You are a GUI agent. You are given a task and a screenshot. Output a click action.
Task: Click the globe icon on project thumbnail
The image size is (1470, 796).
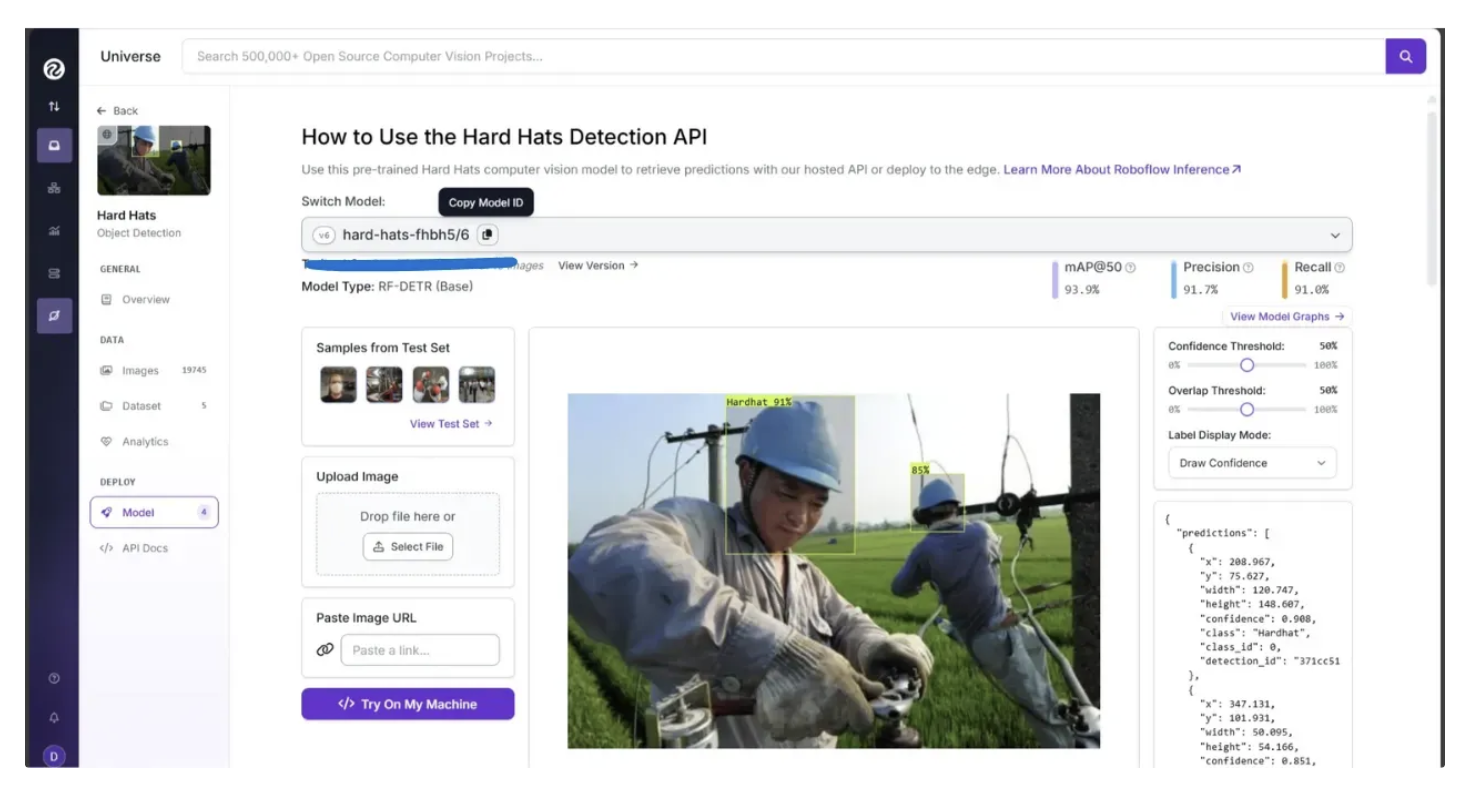(x=109, y=135)
